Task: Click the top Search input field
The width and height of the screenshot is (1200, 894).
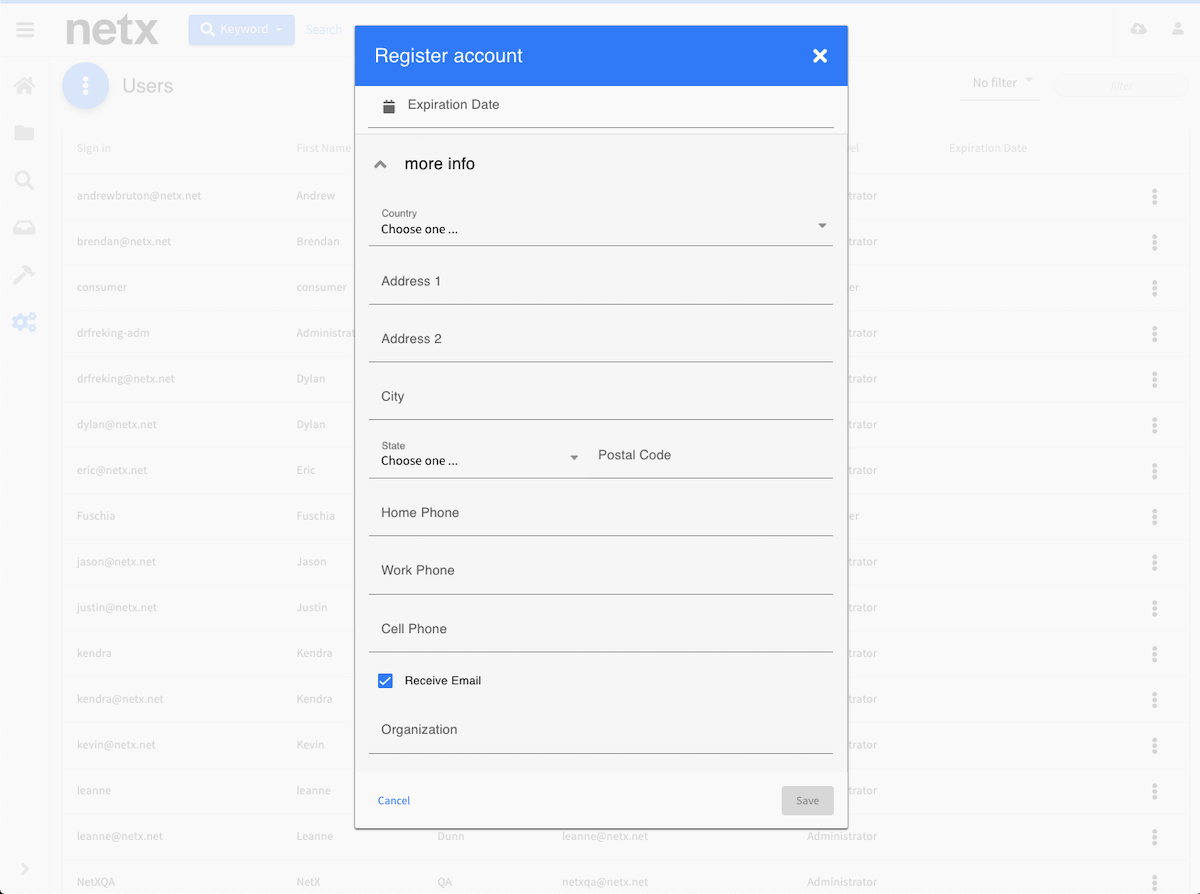Action: click(x=325, y=30)
